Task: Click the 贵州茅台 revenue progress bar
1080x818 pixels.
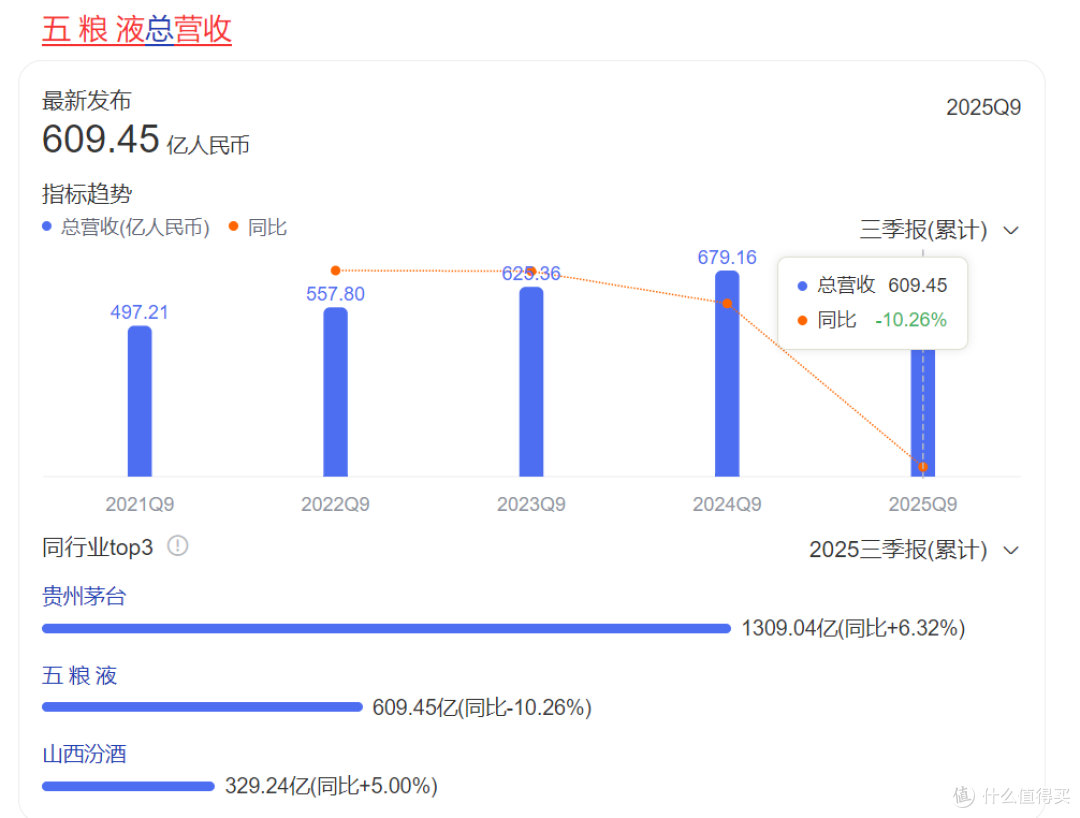Action: click(x=386, y=629)
